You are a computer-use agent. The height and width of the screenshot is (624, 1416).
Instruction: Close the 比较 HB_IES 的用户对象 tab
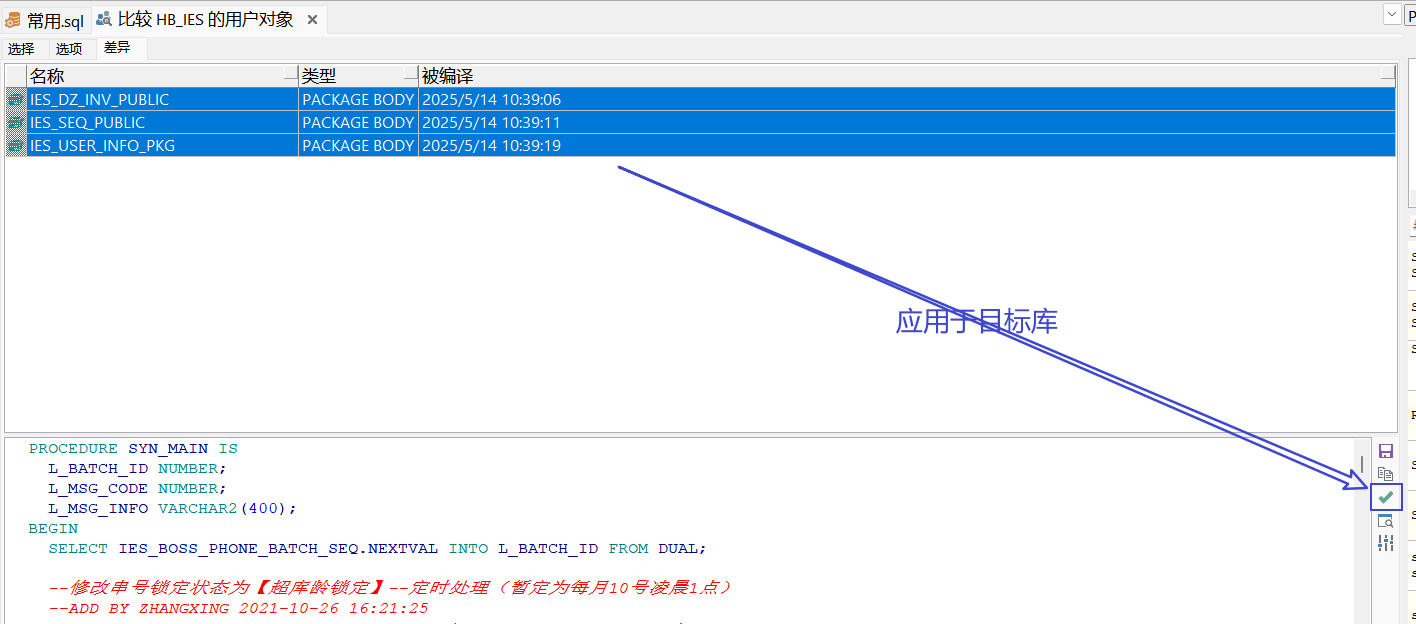(x=313, y=20)
